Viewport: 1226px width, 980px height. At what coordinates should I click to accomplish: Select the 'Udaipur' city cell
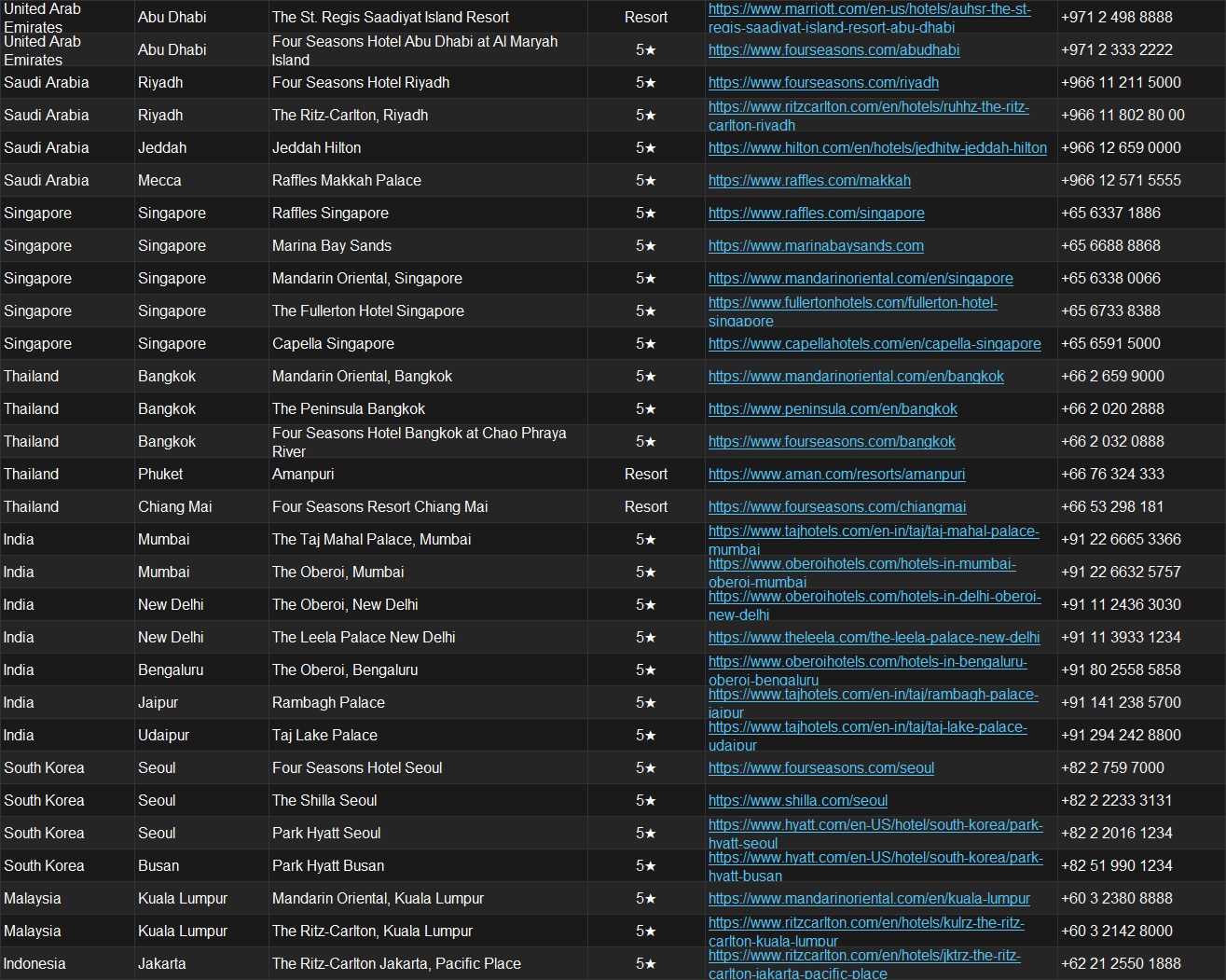201,736
